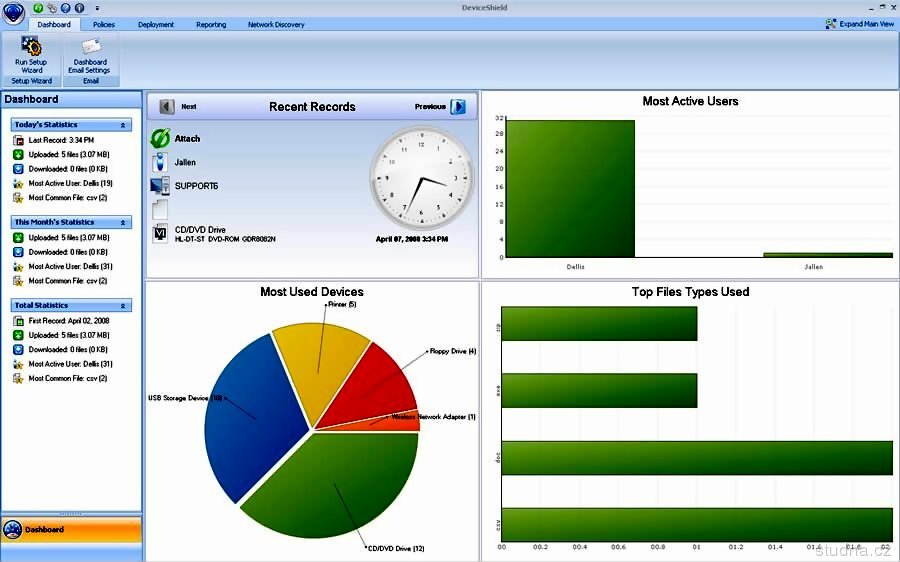Click the Downloaded icon in Total Statistics

(18, 350)
